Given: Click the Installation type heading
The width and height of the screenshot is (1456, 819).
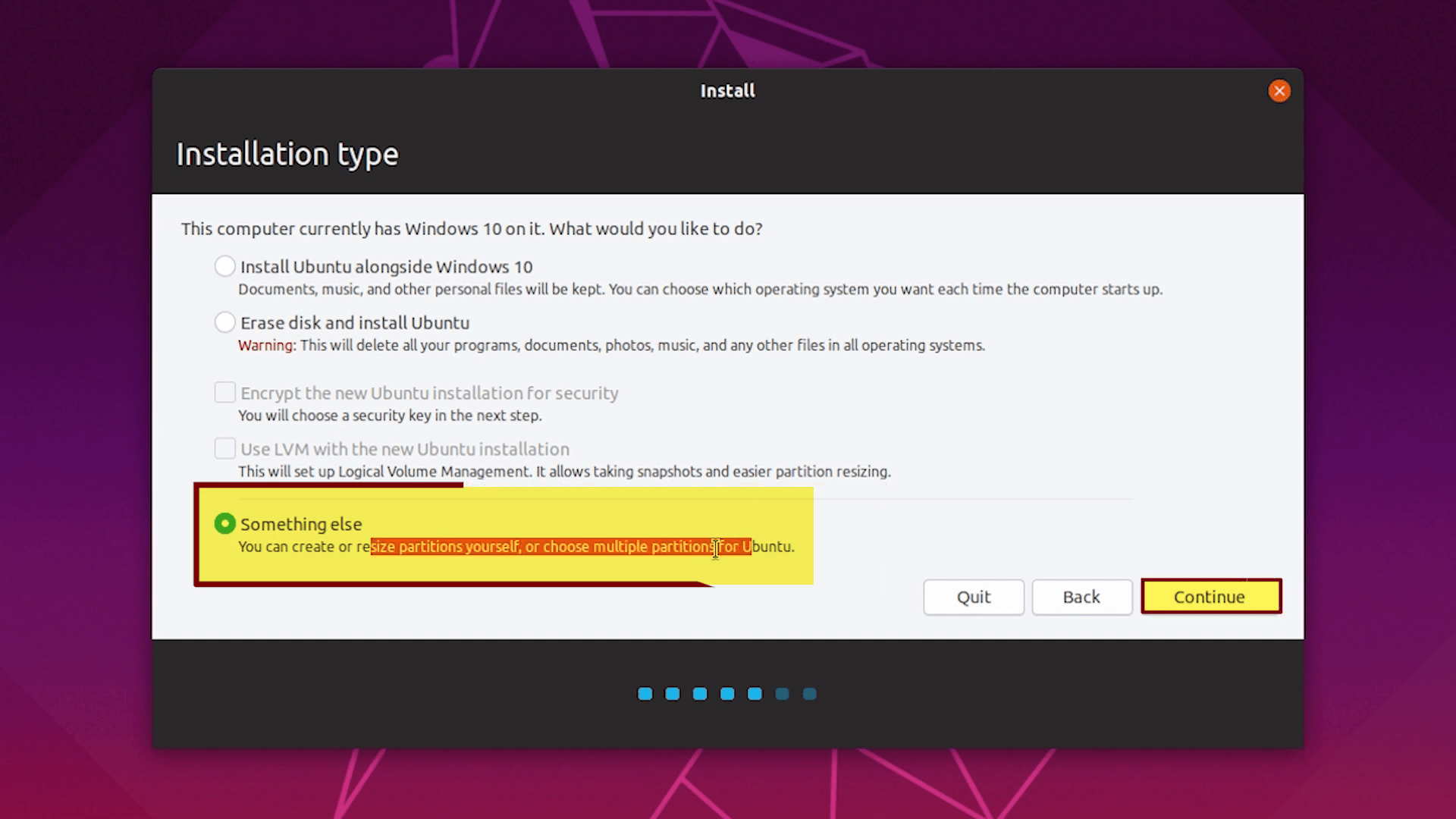Looking at the screenshot, I should tap(287, 155).
